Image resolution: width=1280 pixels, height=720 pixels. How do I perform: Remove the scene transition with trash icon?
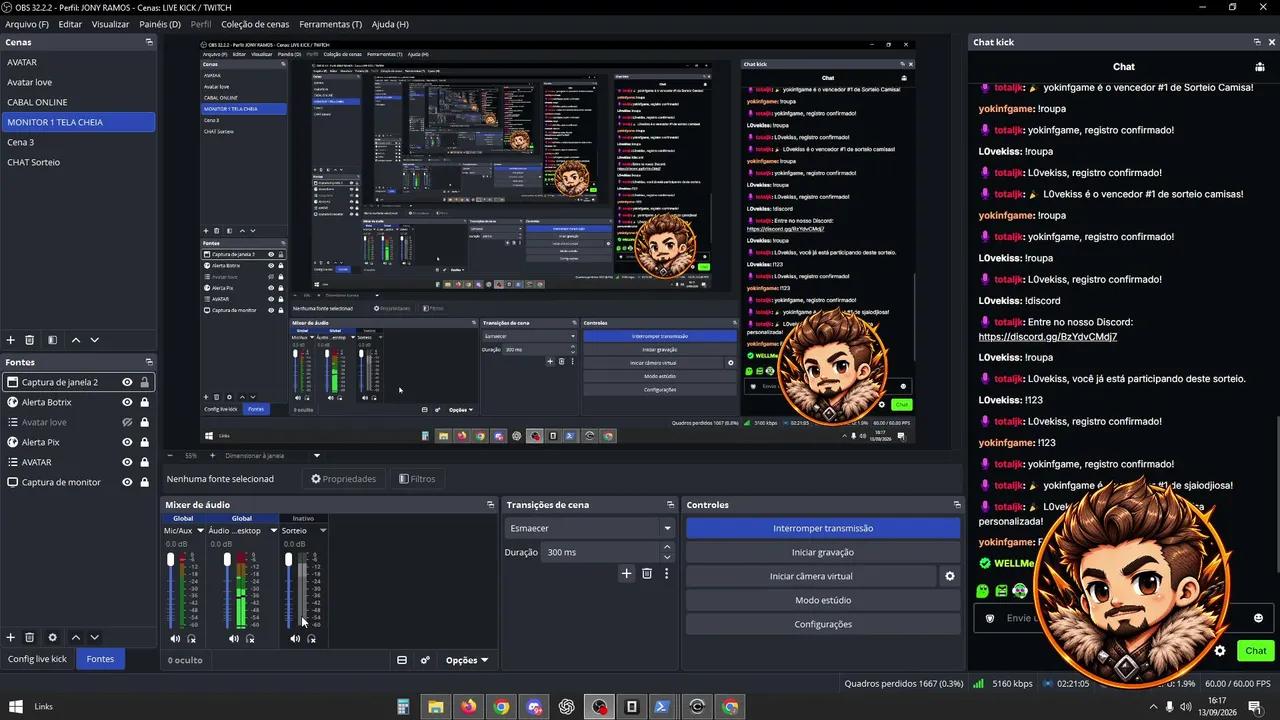pyautogui.click(x=647, y=573)
